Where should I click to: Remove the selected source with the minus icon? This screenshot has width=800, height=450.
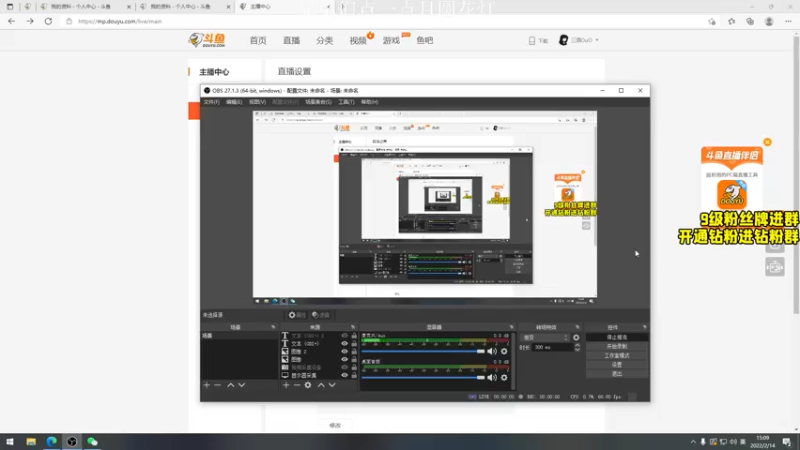point(297,385)
